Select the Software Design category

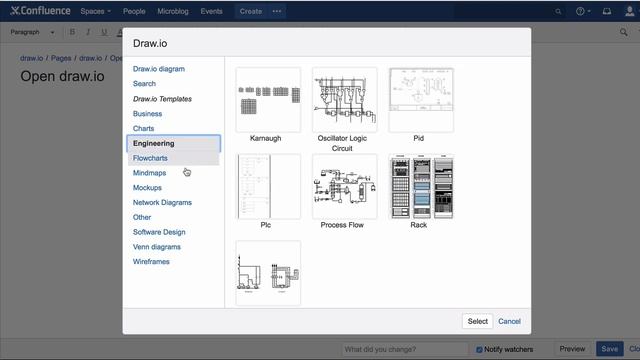(159, 232)
